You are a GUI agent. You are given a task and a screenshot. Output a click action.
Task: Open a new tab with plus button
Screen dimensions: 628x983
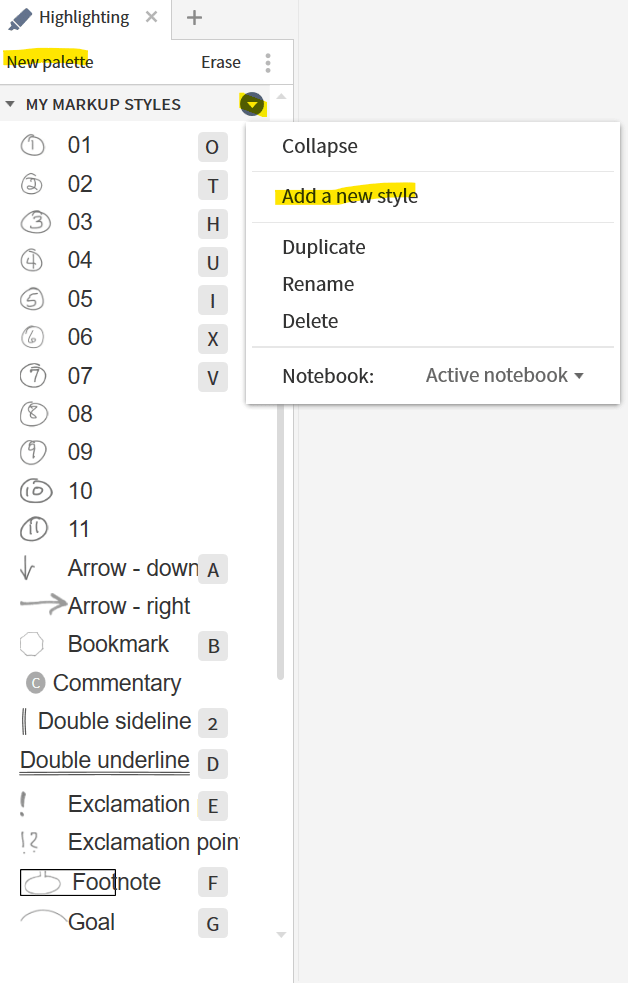[195, 18]
